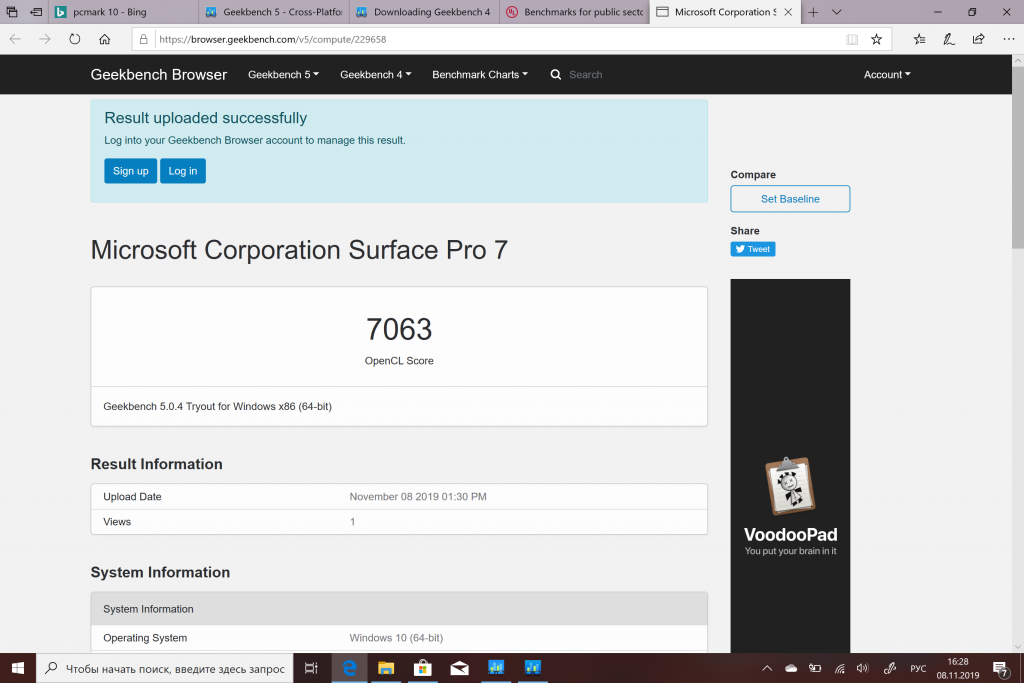The width and height of the screenshot is (1024, 683).
Task: Open reading view icon in address bar
Action: [x=852, y=39]
